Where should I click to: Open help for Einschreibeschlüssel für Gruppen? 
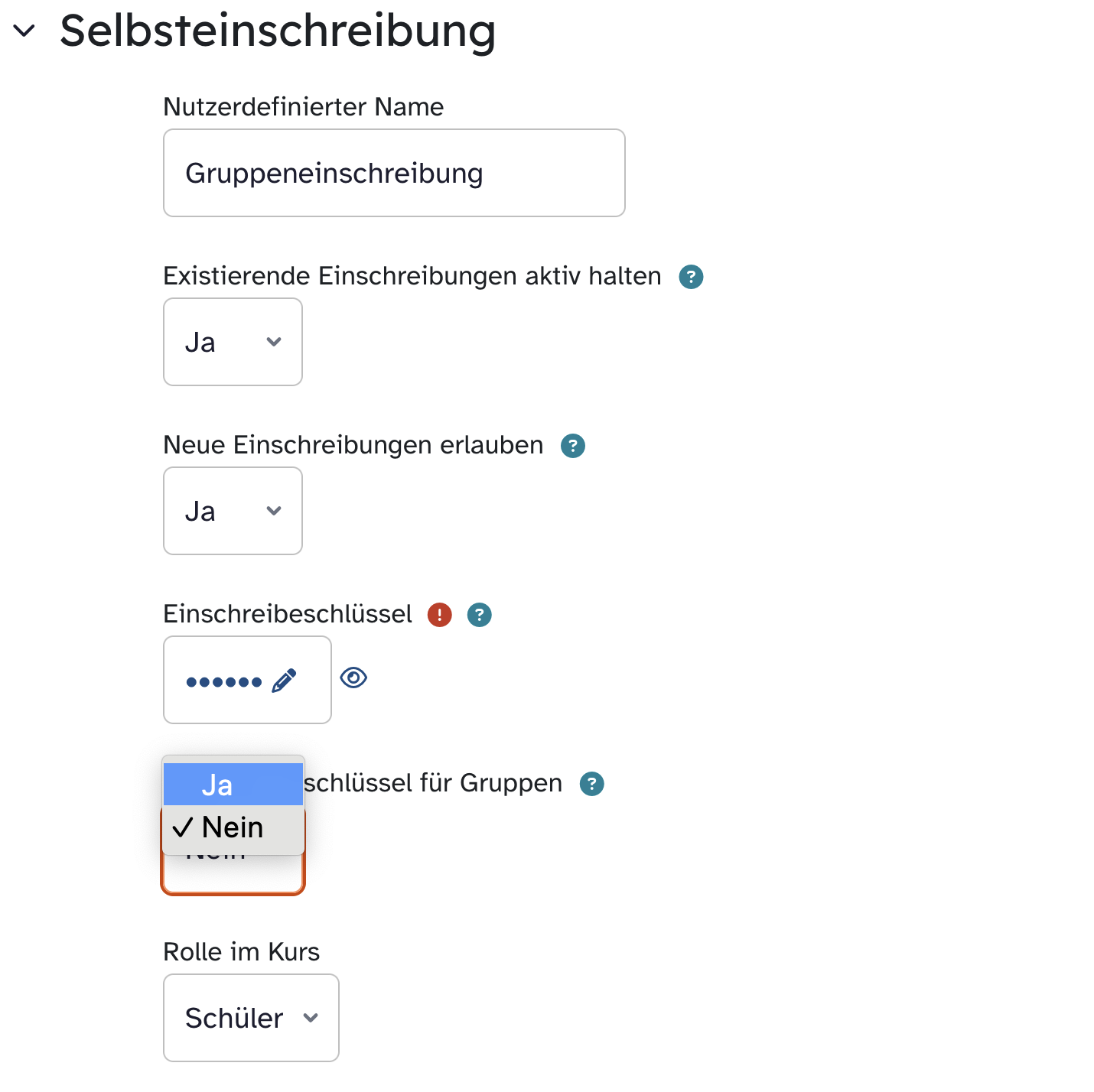[592, 784]
